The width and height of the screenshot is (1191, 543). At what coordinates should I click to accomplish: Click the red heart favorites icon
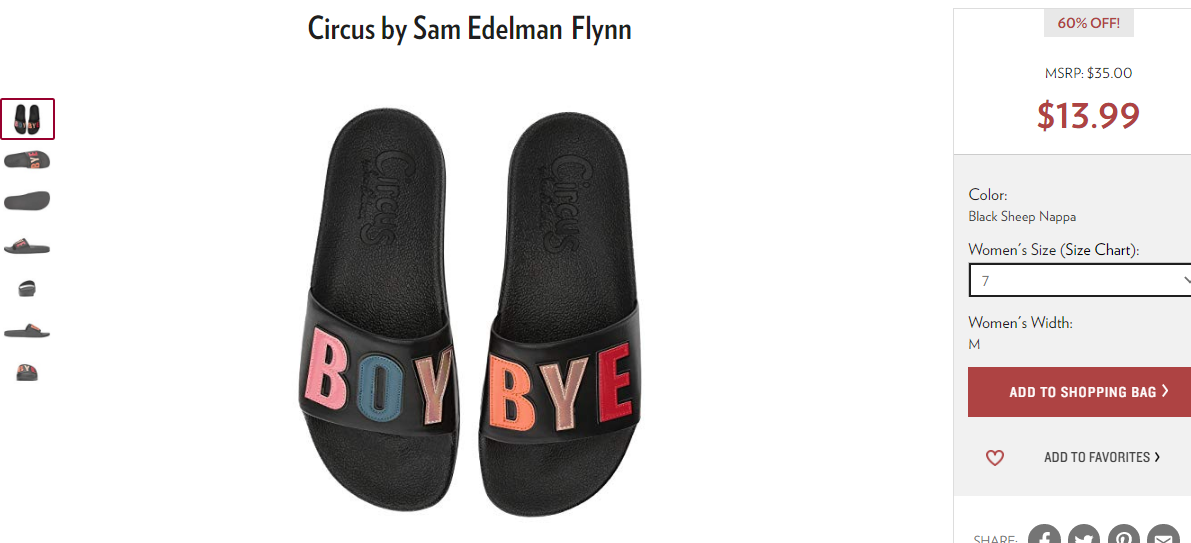pos(994,457)
